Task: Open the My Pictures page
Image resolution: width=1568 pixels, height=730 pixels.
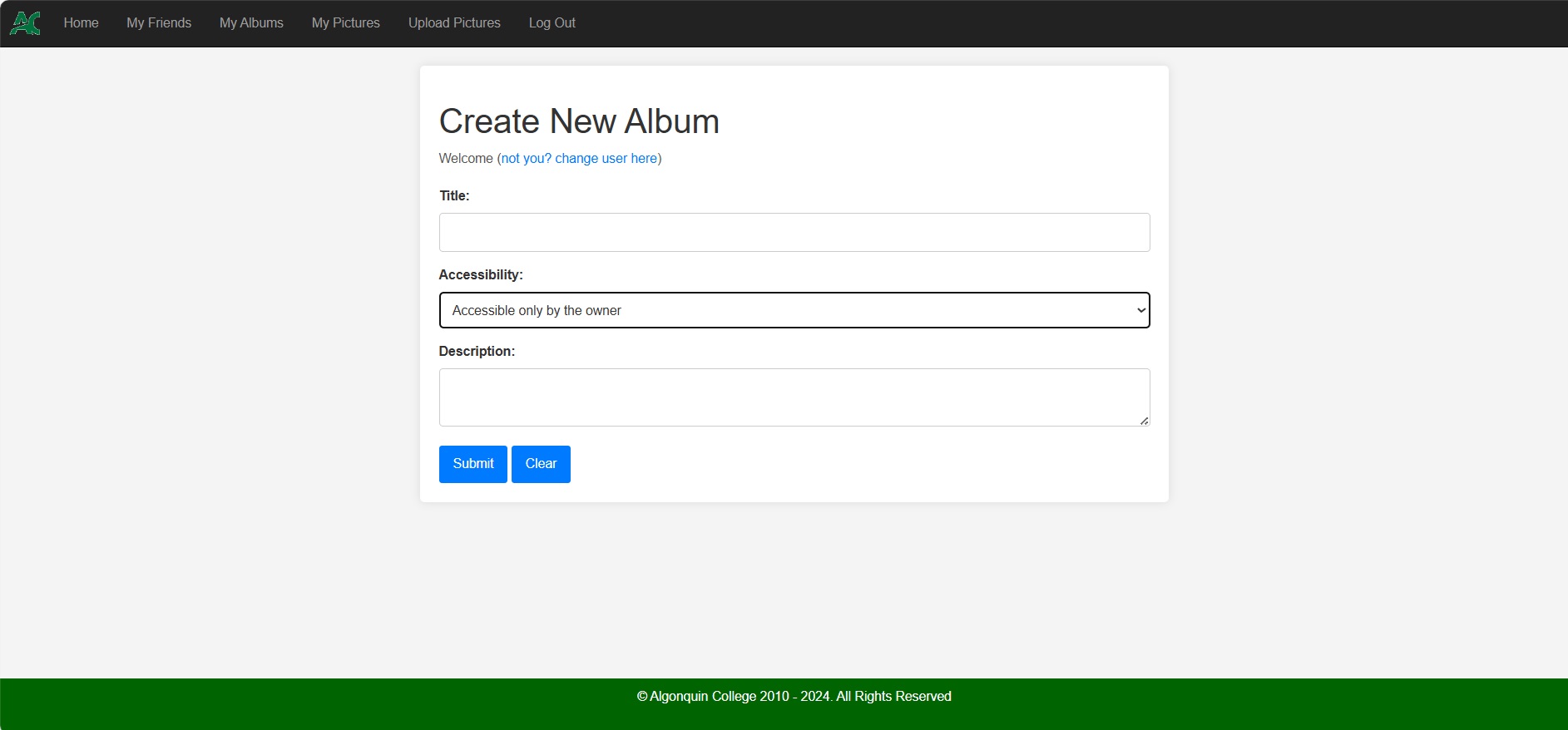Action: pos(345,23)
